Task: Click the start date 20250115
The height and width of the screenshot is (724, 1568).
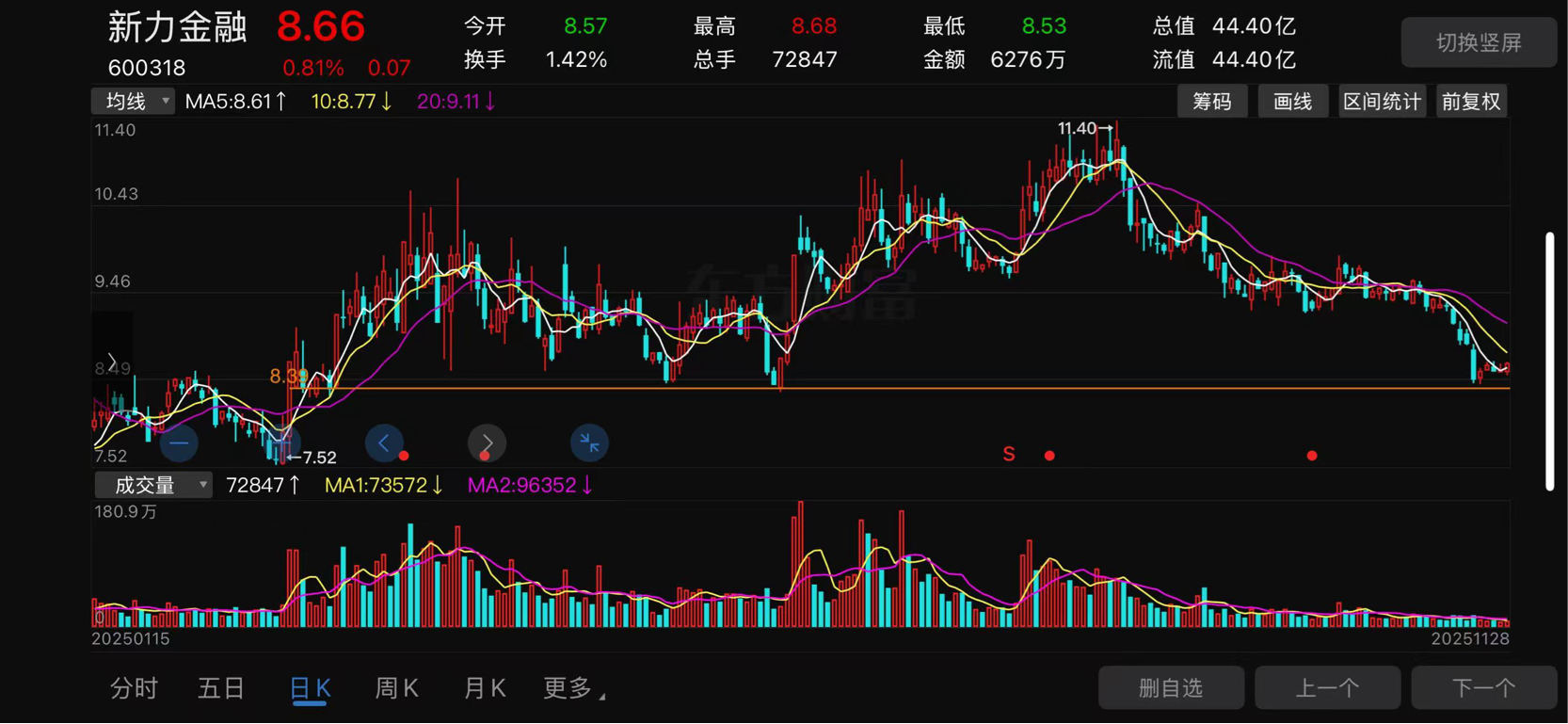Action: pos(131,638)
